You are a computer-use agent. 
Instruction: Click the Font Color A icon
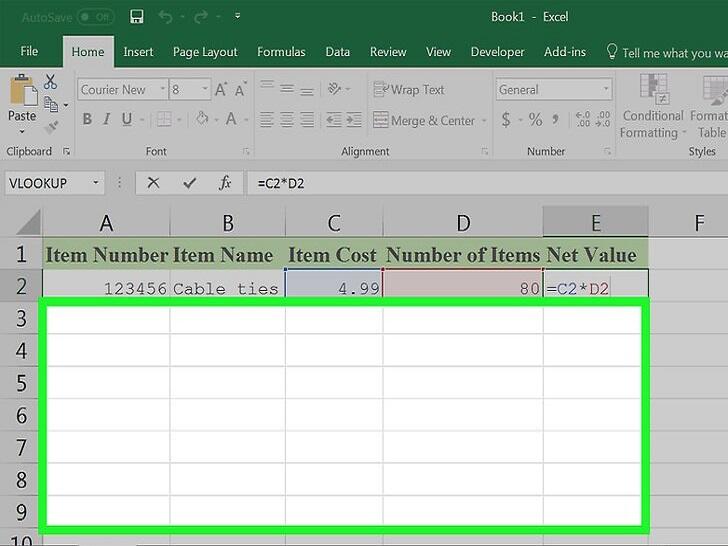click(x=231, y=119)
